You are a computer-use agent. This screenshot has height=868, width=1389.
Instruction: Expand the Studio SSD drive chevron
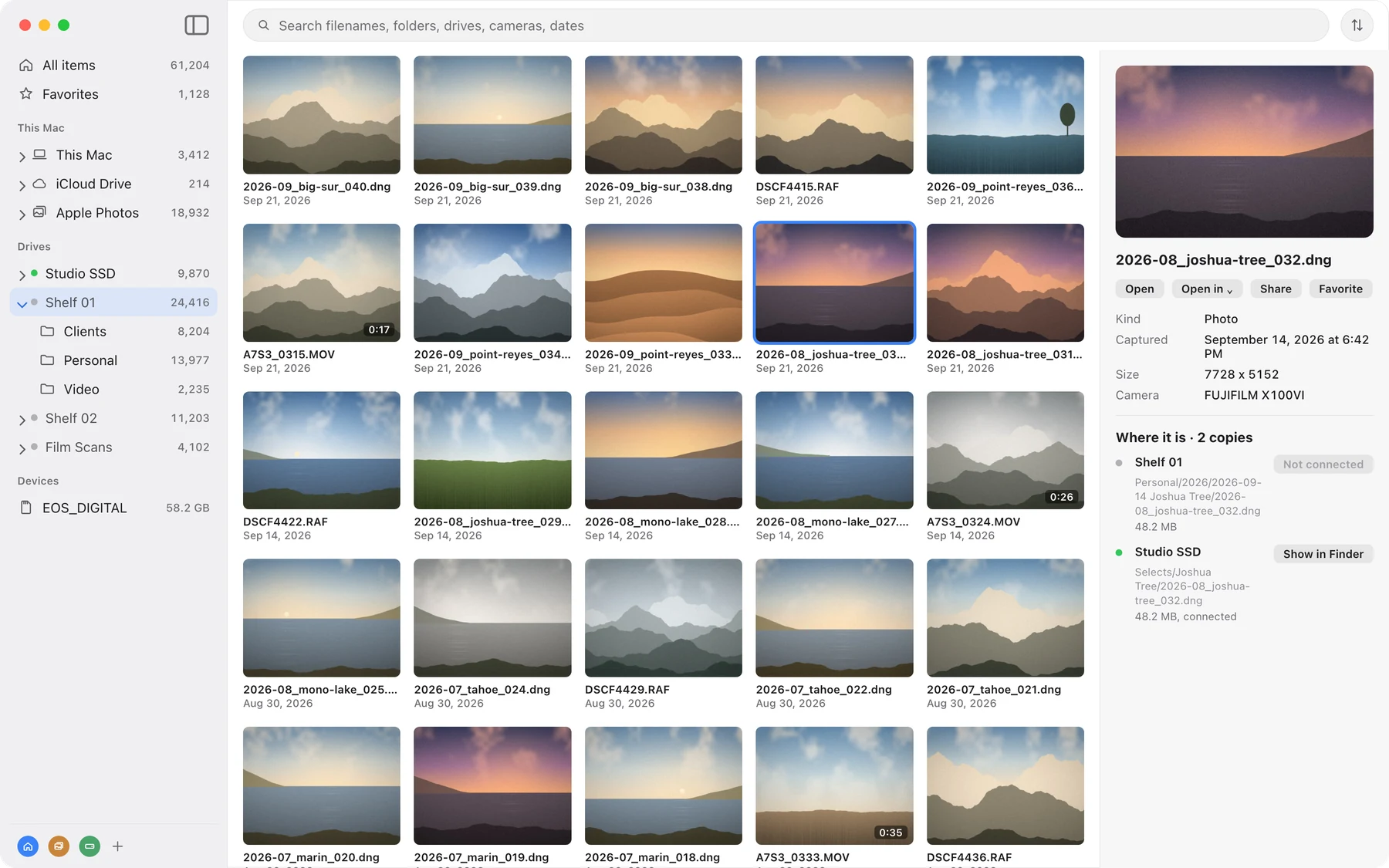[x=22, y=275]
